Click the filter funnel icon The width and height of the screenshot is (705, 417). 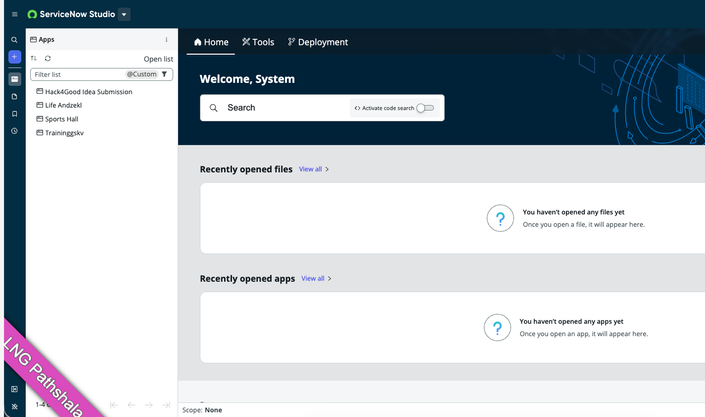point(165,74)
